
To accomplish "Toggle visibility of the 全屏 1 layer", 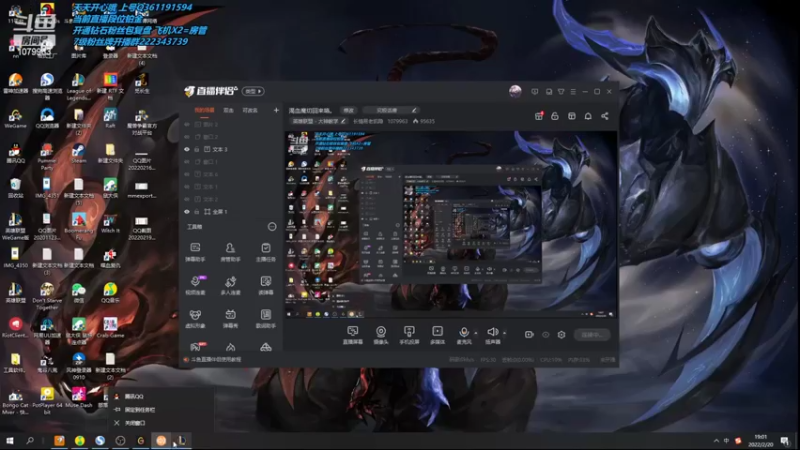I will pyautogui.click(x=187, y=212).
